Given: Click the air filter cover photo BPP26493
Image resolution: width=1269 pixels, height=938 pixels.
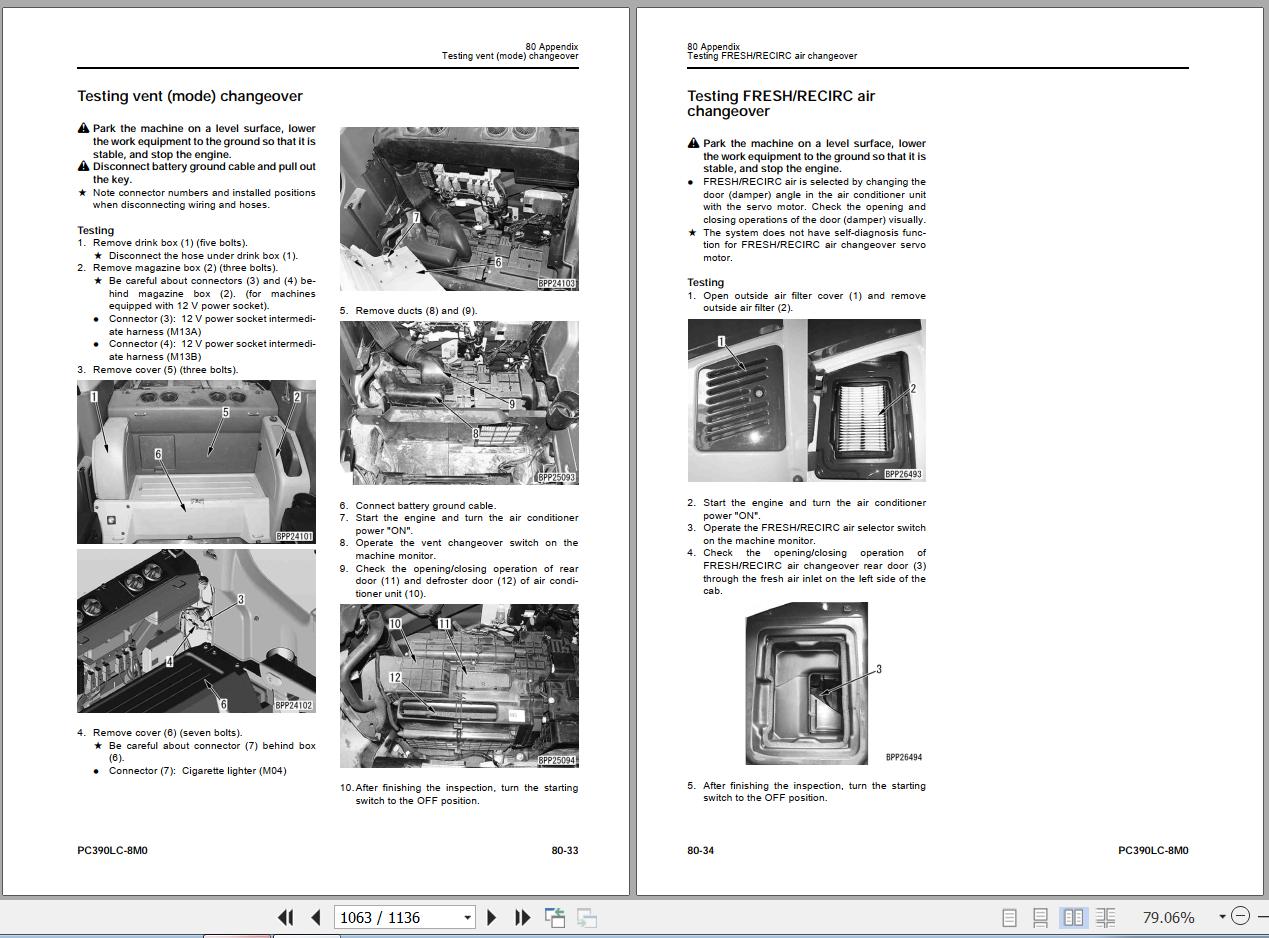Looking at the screenshot, I should tap(806, 400).
